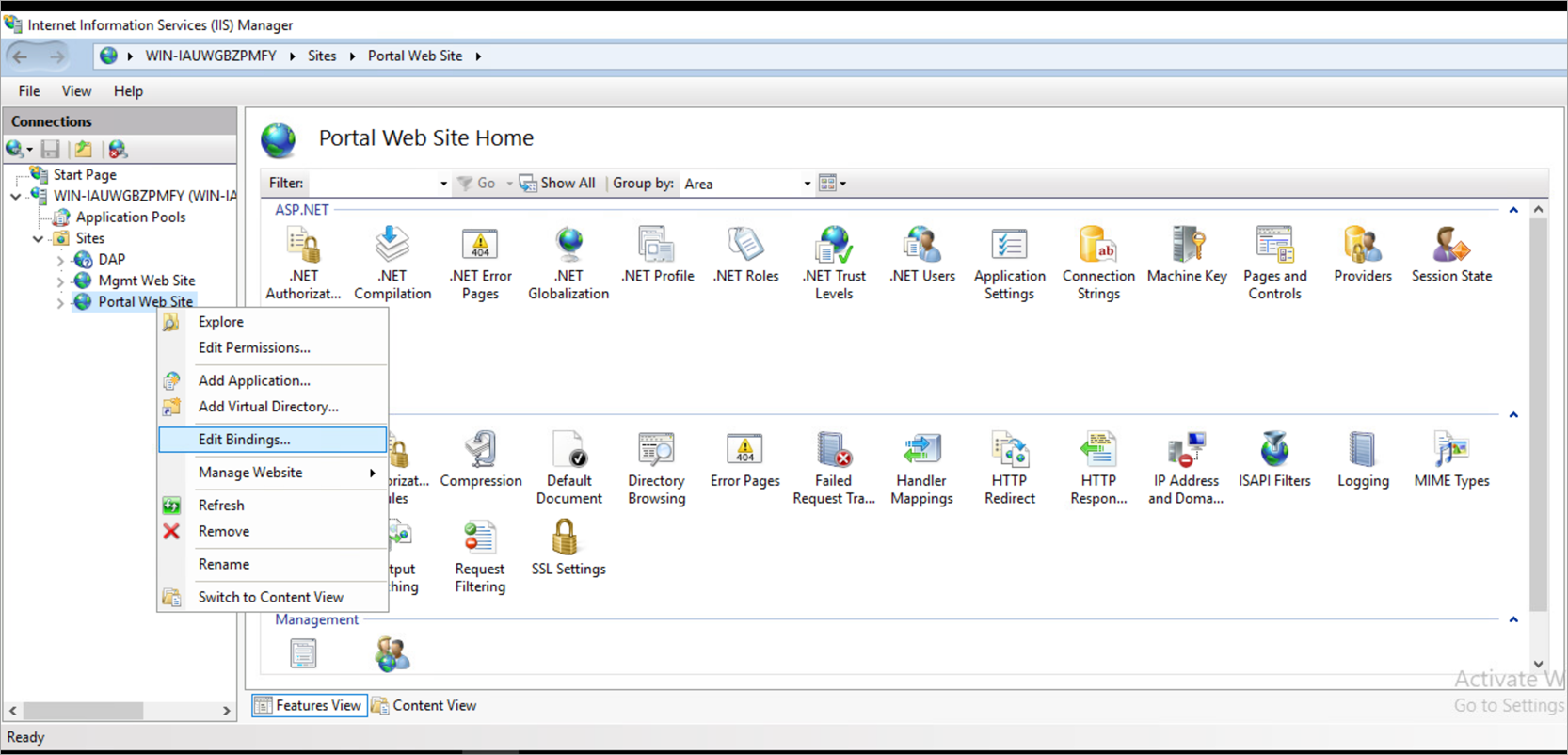Open the .NET Compilation feature
1568x755 pixels.
(392, 264)
